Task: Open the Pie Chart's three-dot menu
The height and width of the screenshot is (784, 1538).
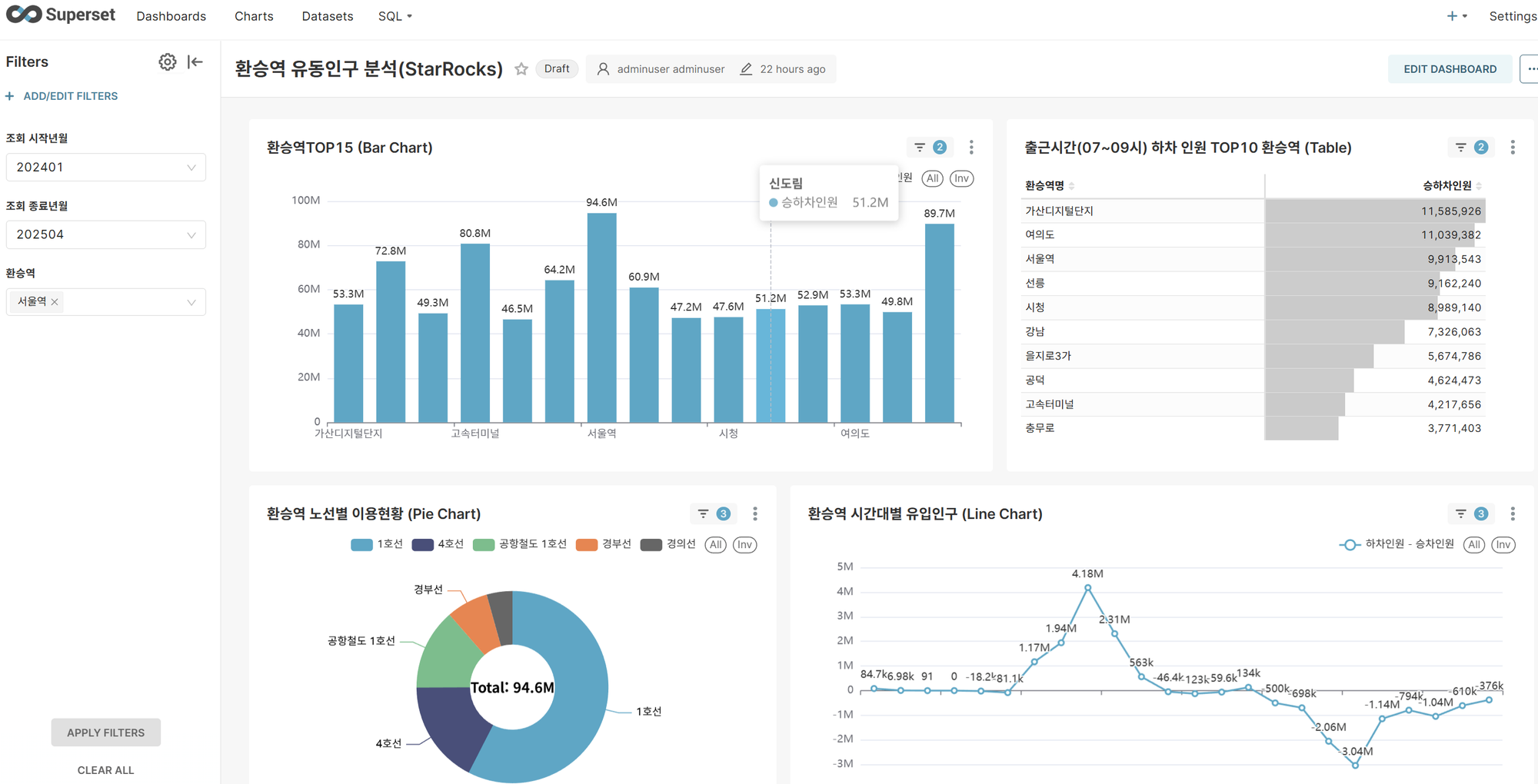Action: [754, 514]
